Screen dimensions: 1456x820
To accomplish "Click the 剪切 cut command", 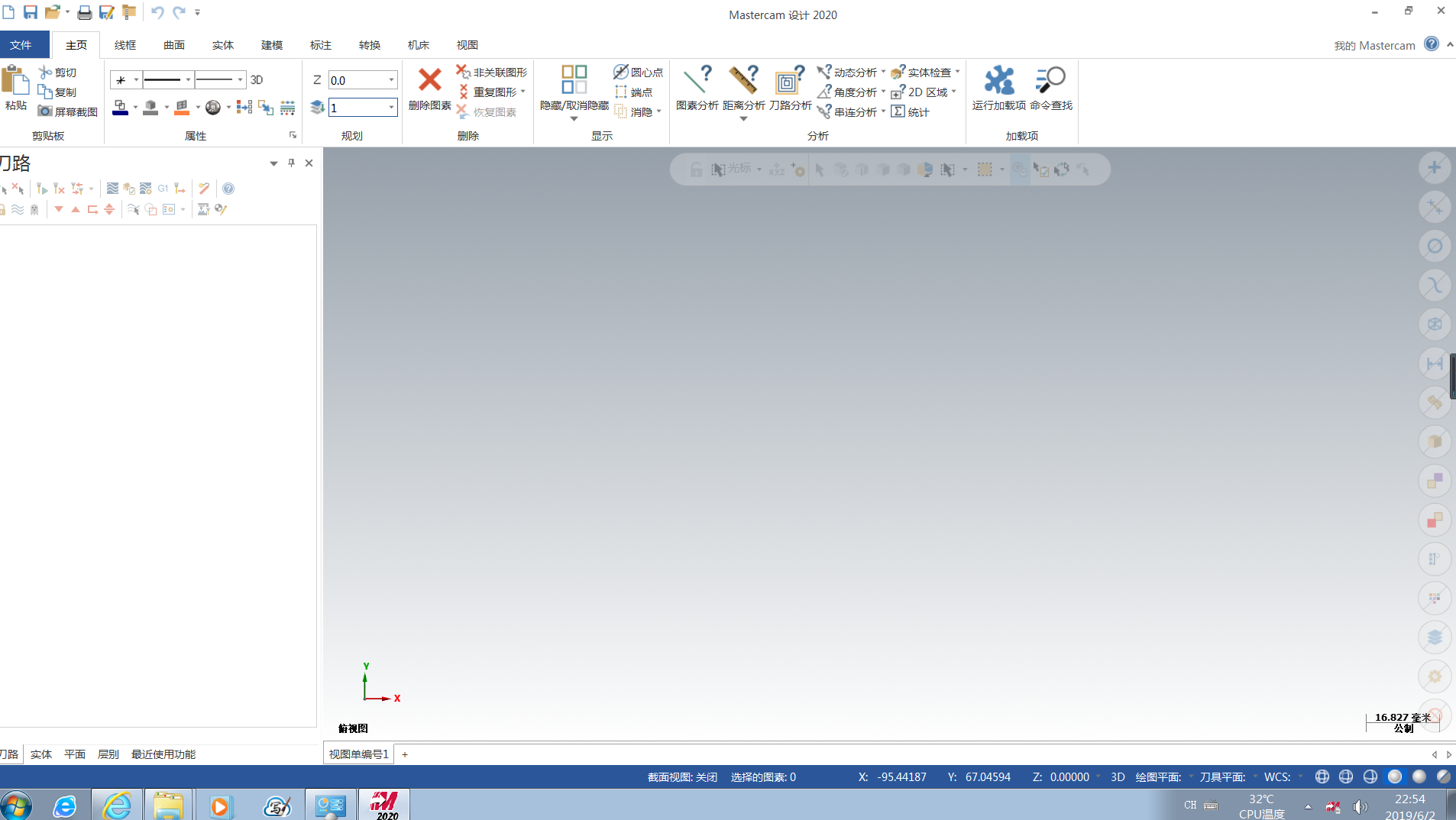I will [58, 73].
